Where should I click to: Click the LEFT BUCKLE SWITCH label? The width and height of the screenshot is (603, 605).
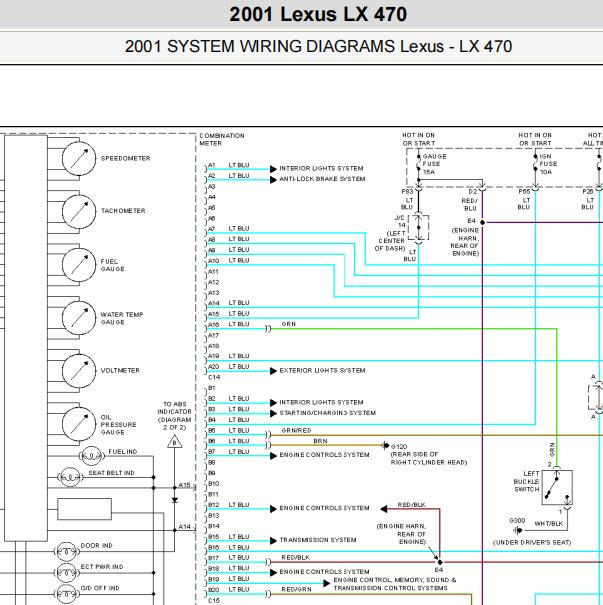coord(527,481)
